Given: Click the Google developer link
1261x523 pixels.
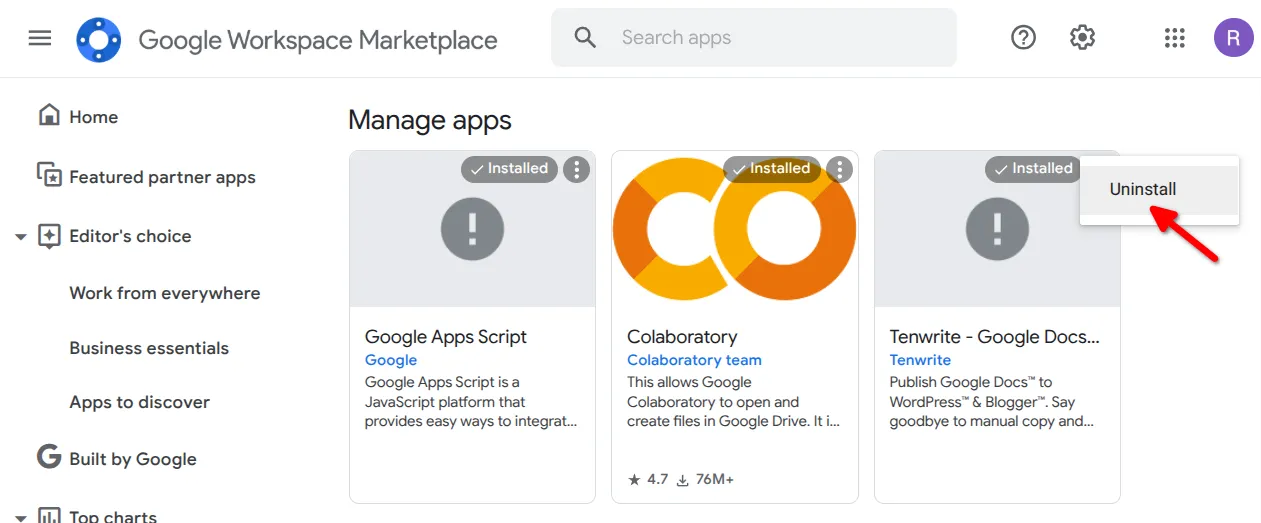Looking at the screenshot, I should point(391,360).
